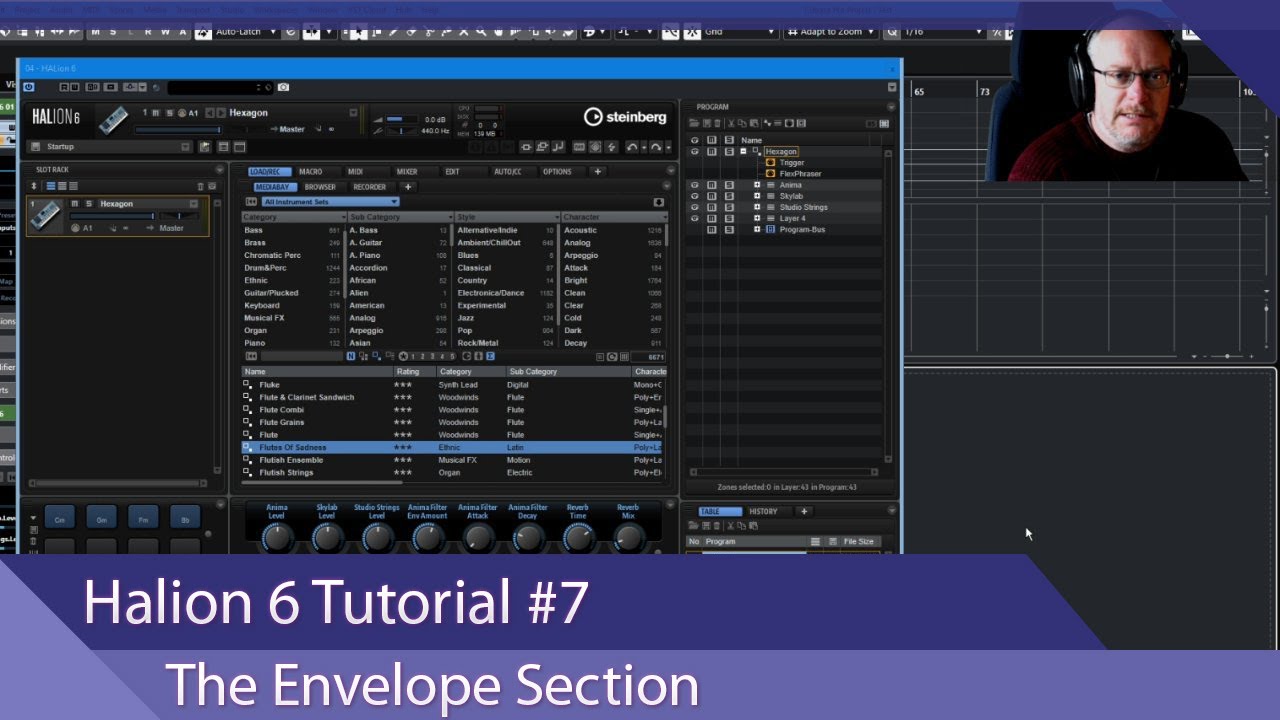Select FlexPhraser module in Program tree

coord(800,174)
